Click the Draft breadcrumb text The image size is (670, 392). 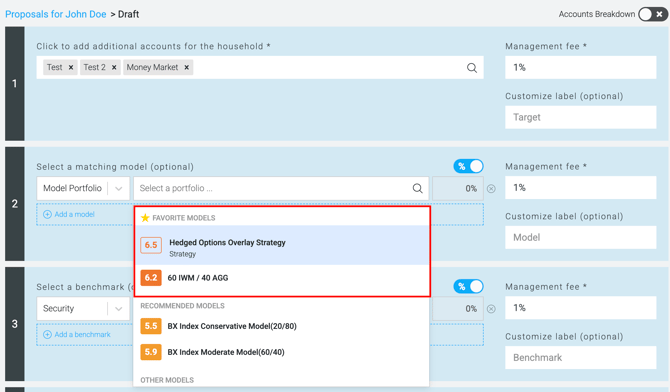coord(128,14)
